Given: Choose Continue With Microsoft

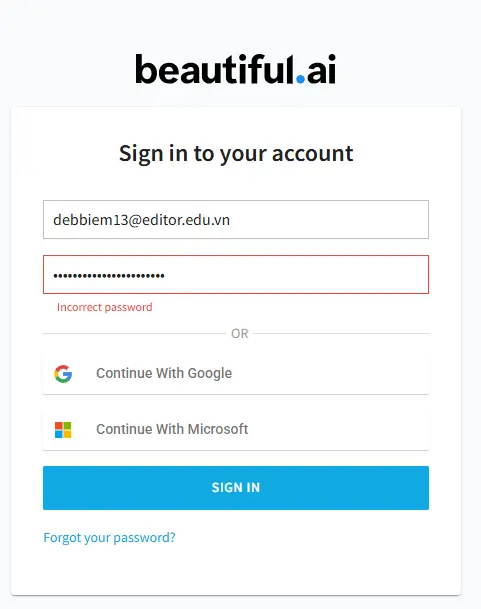Looking at the screenshot, I should 236,430.
